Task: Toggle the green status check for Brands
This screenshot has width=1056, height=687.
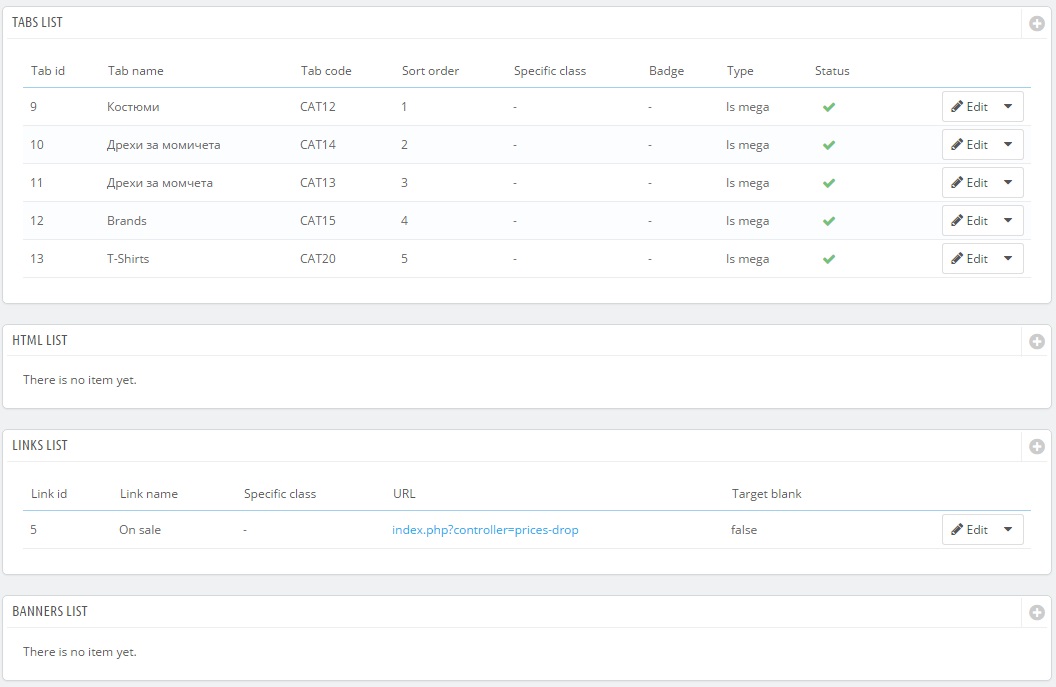Action: coord(829,221)
